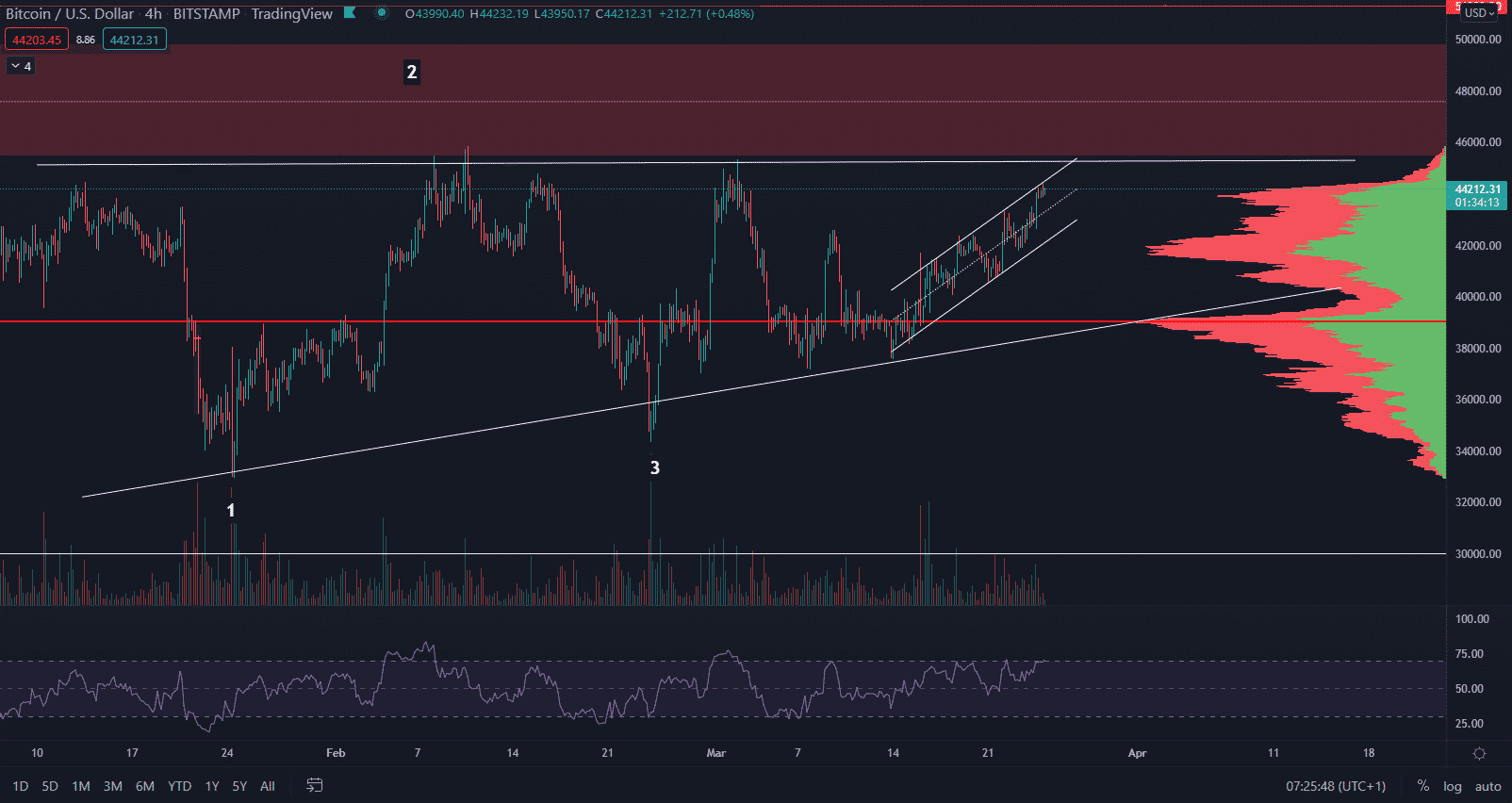Expand the collapsed indicators legend showing 4
Screen dimensions: 1512x803
pos(21,66)
